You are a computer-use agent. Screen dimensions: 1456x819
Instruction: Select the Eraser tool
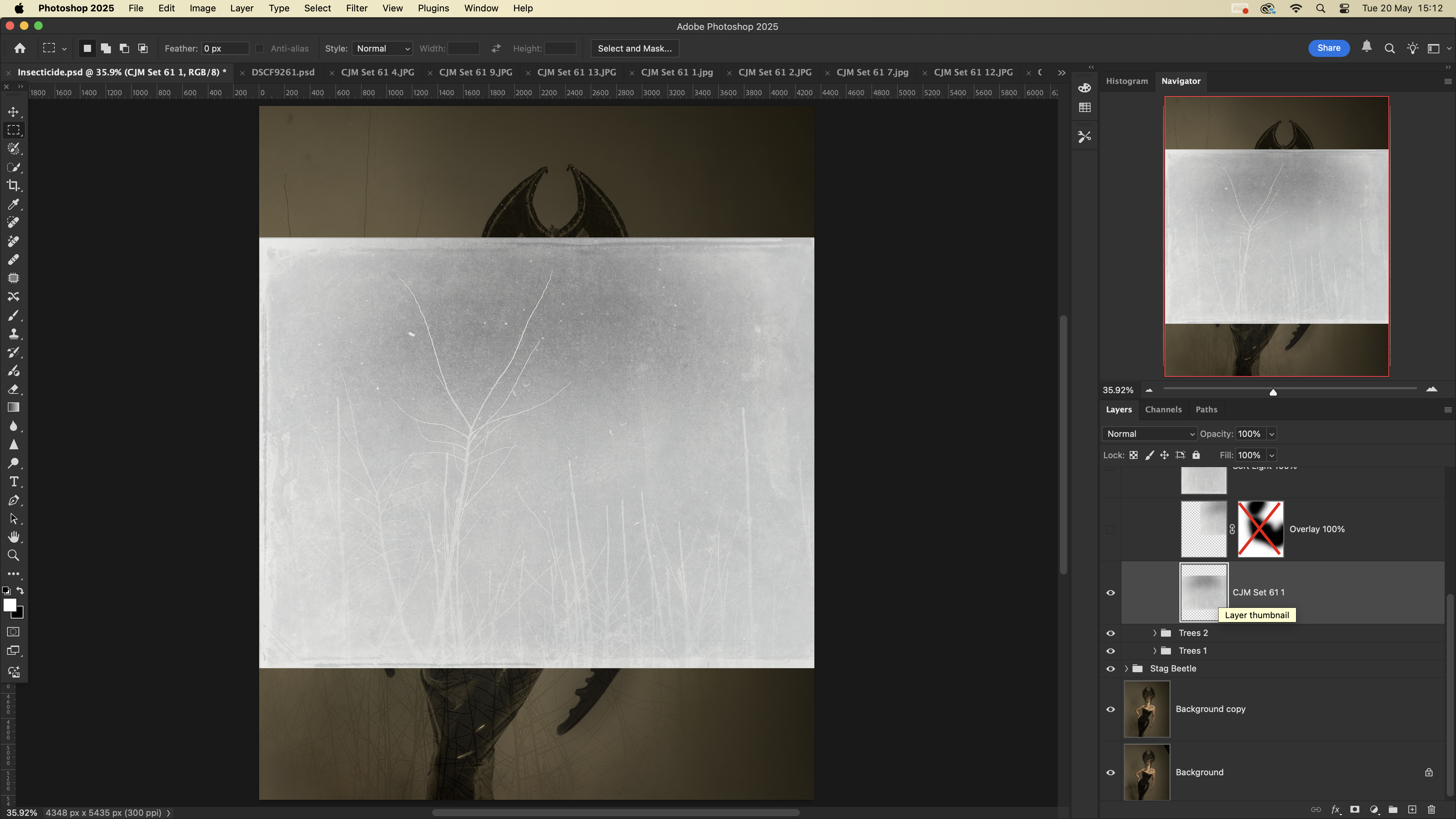click(14, 389)
